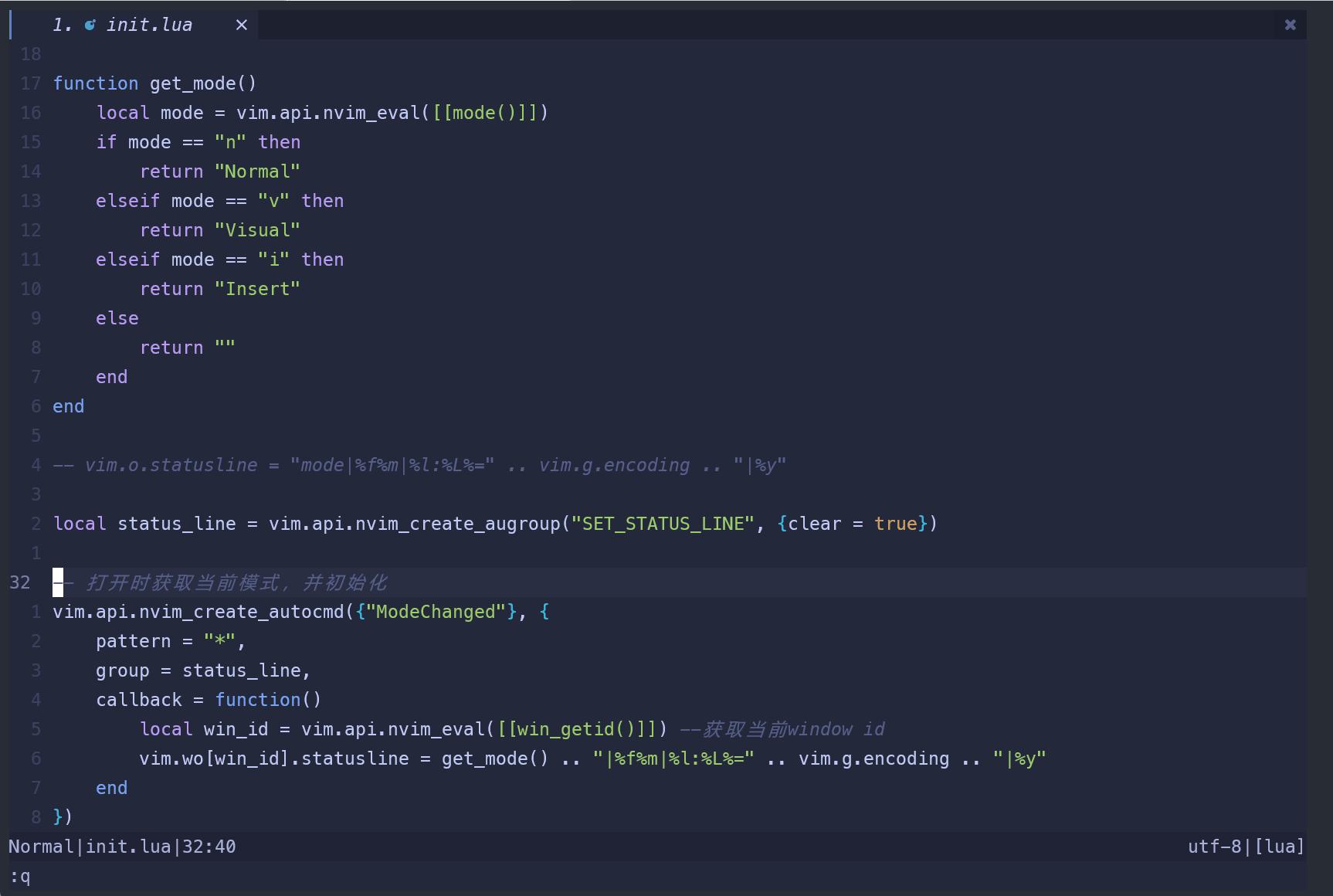
Task: Click the 'group = status_line' line
Action: (203, 670)
